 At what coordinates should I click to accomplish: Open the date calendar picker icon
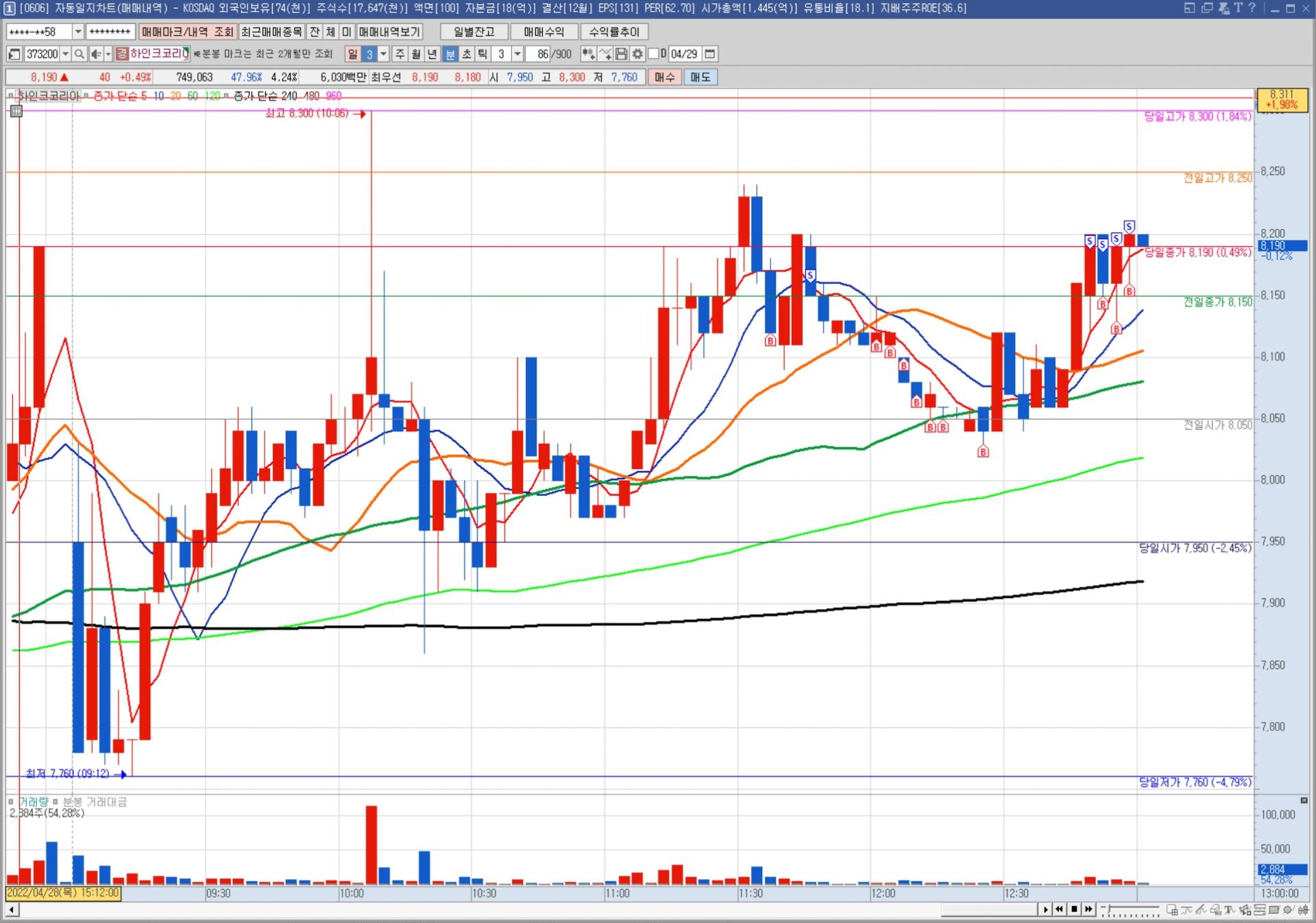[710, 54]
